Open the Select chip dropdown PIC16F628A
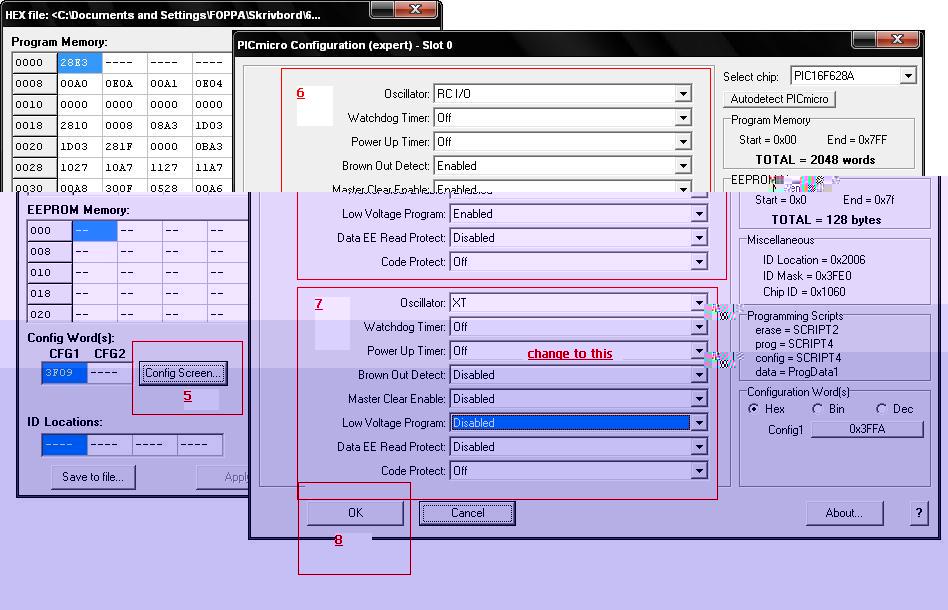The height and width of the screenshot is (610, 948). point(854,76)
